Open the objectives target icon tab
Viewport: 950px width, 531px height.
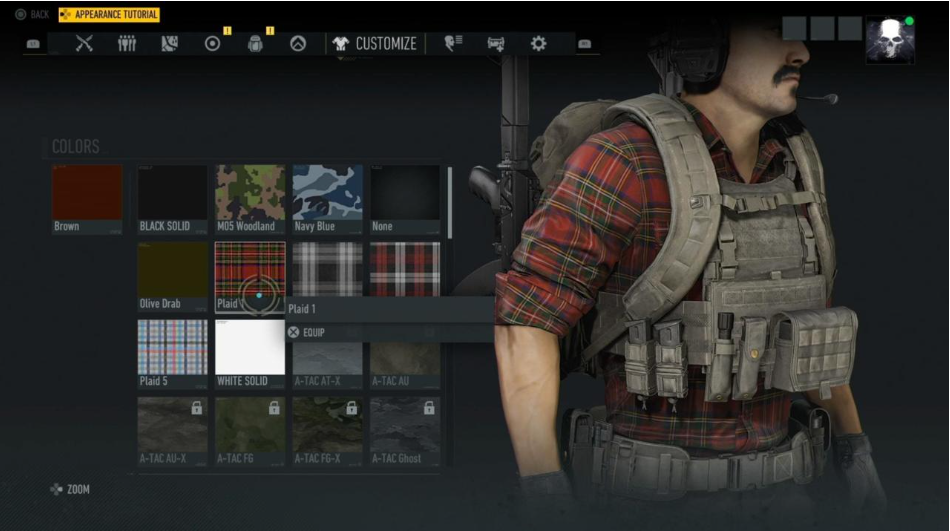(x=212, y=44)
